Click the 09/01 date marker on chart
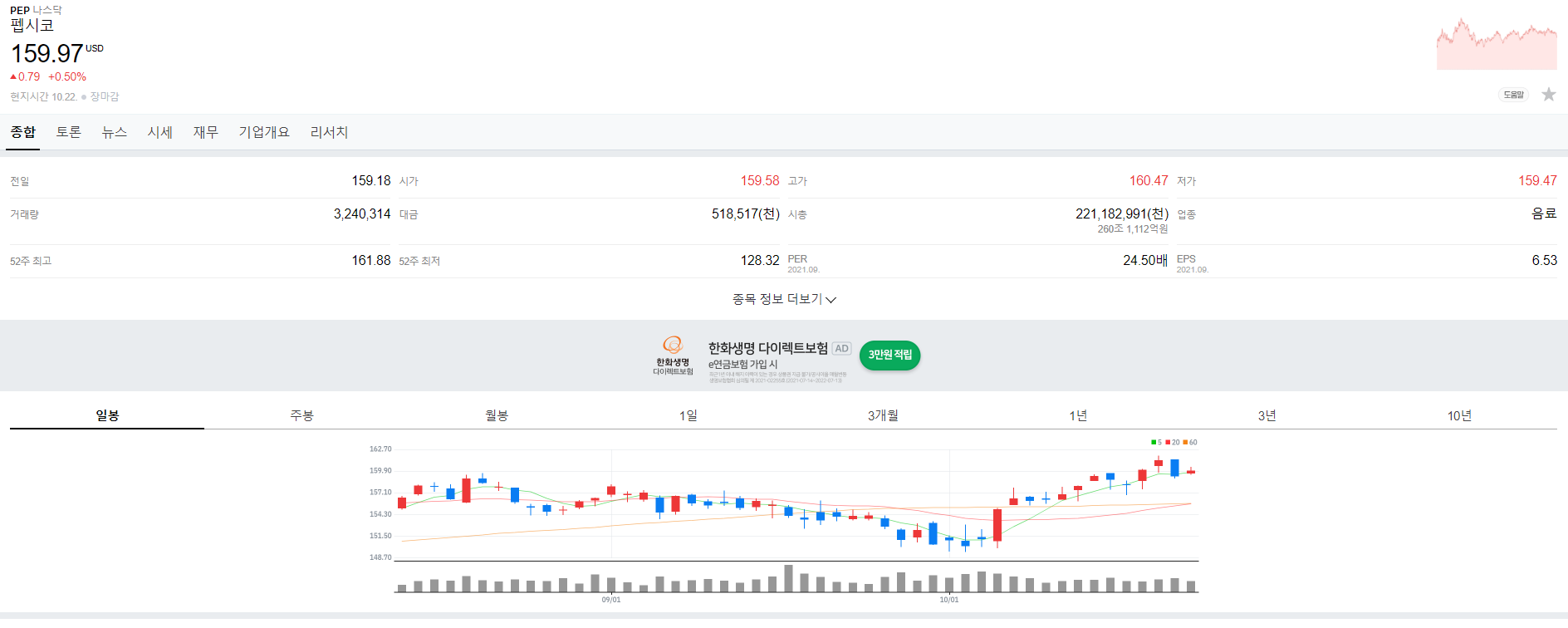This screenshot has width=1568, height=628. 611,600
